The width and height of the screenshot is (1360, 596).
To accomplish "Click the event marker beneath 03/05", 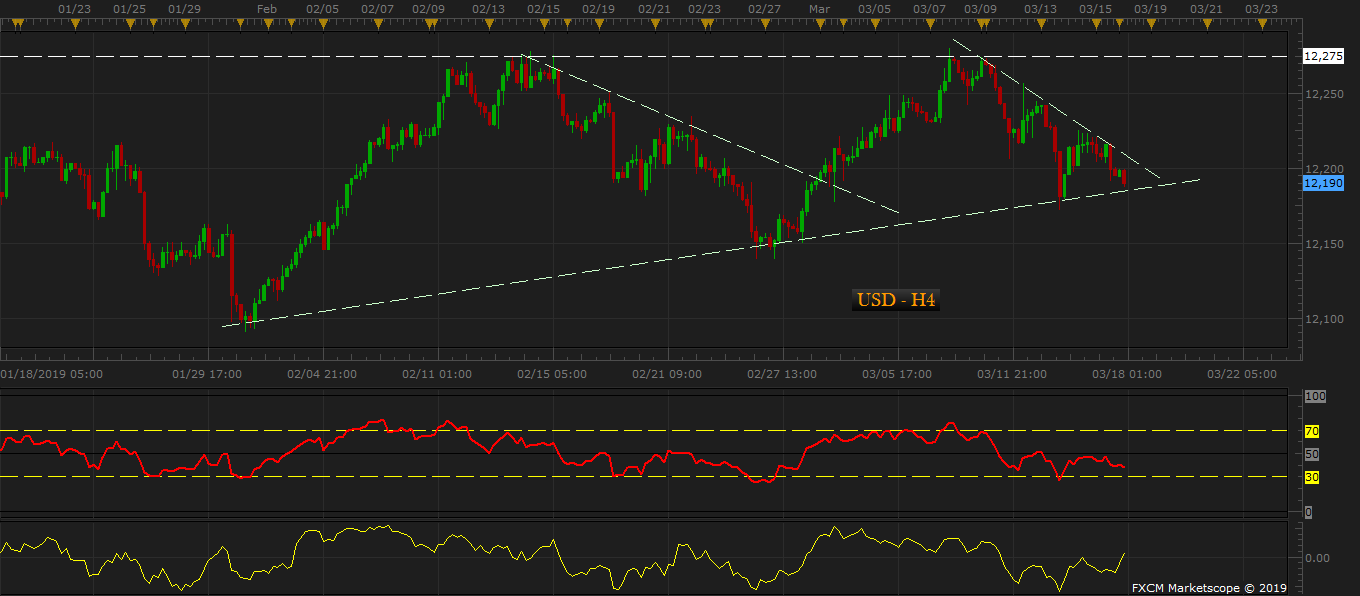I will [874, 26].
